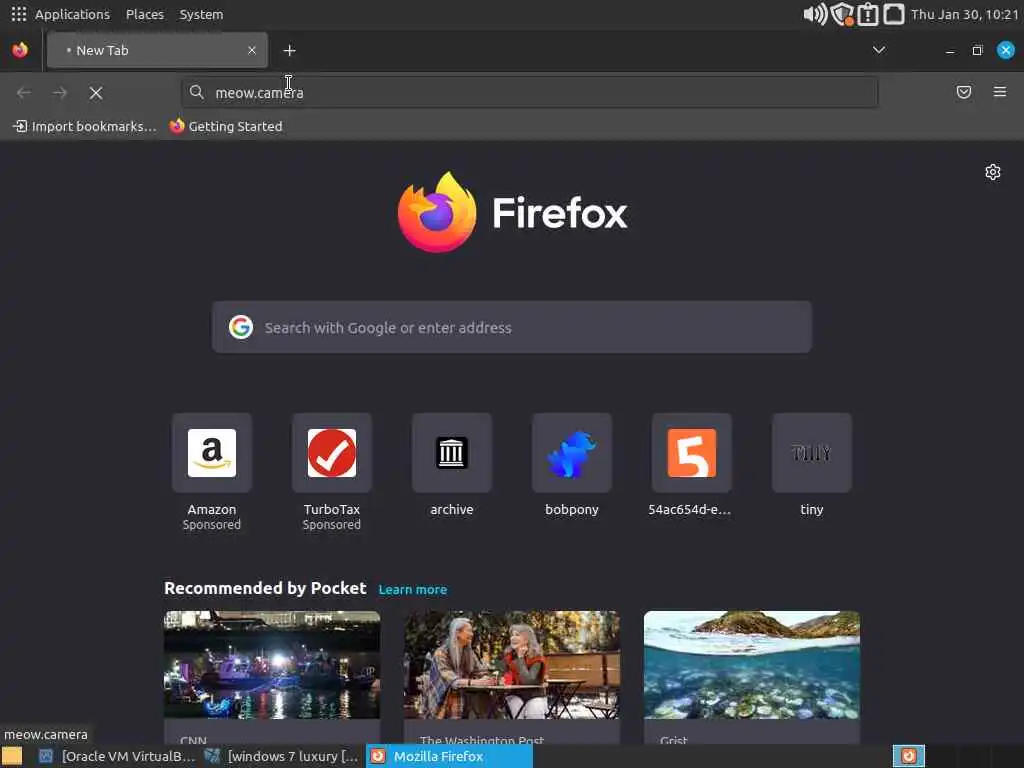The height and width of the screenshot is (768, 1024).
Task: Open Import bookmarks bookmark item
Action: point(85,127)
